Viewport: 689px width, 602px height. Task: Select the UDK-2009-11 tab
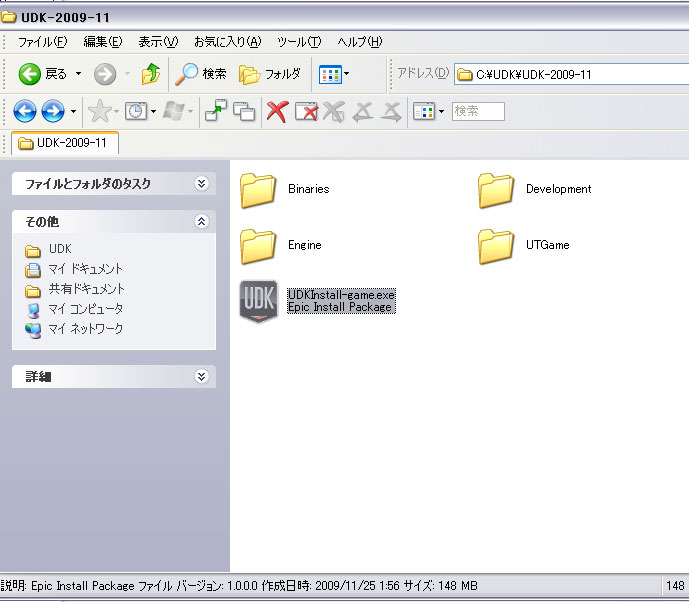tap(65, 143)
